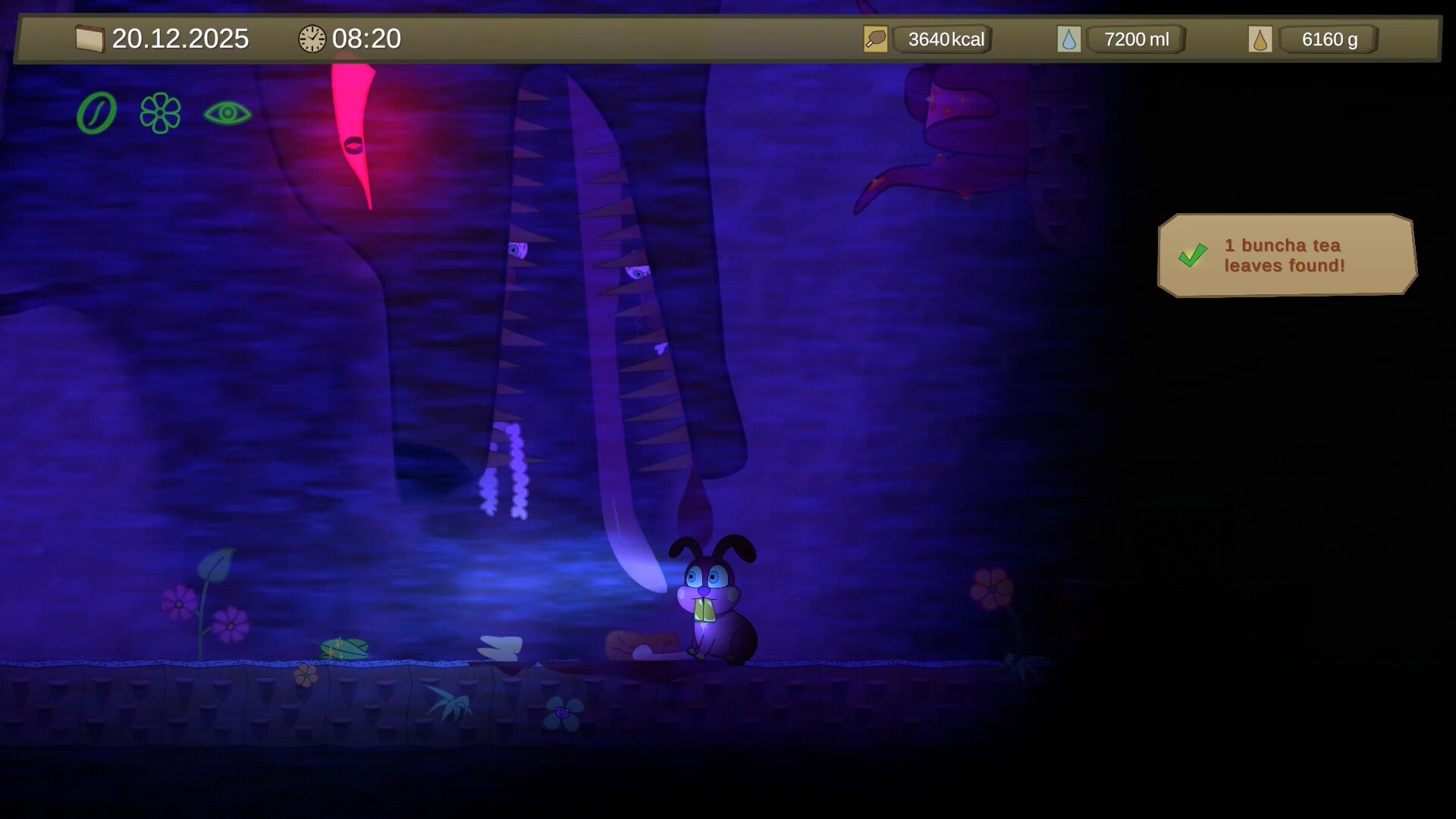This screenshot has width=1456, height=819.
Task: Expand the 6160 g weight field
Action: [x=1329, y=38]
